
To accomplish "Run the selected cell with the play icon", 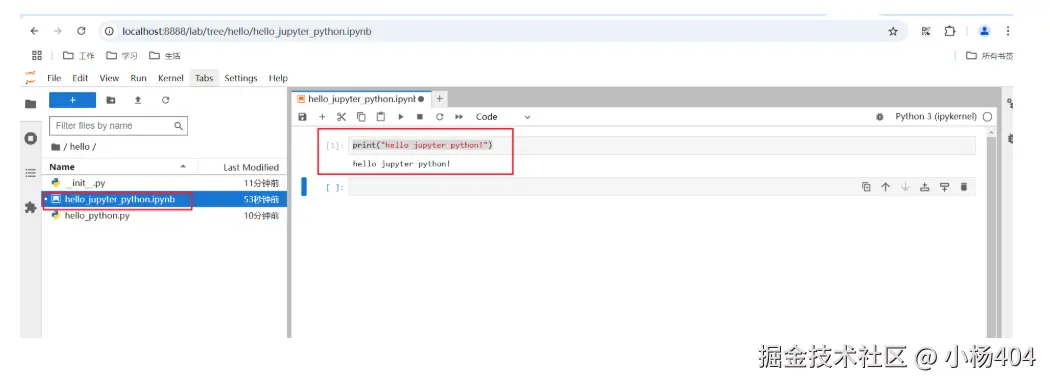I will (x=400, y=117).
